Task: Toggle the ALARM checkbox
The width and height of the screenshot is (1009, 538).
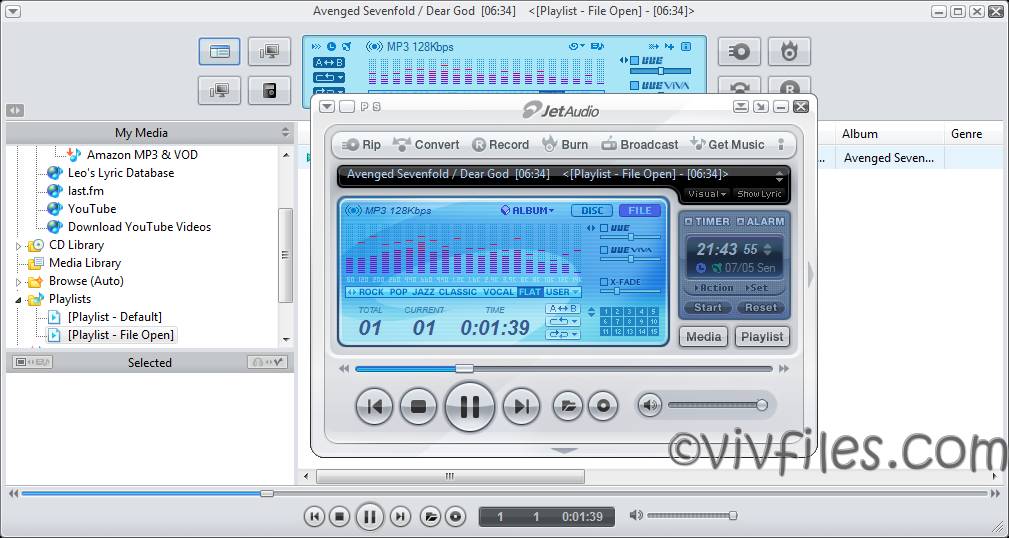Action: pos(740,221)
